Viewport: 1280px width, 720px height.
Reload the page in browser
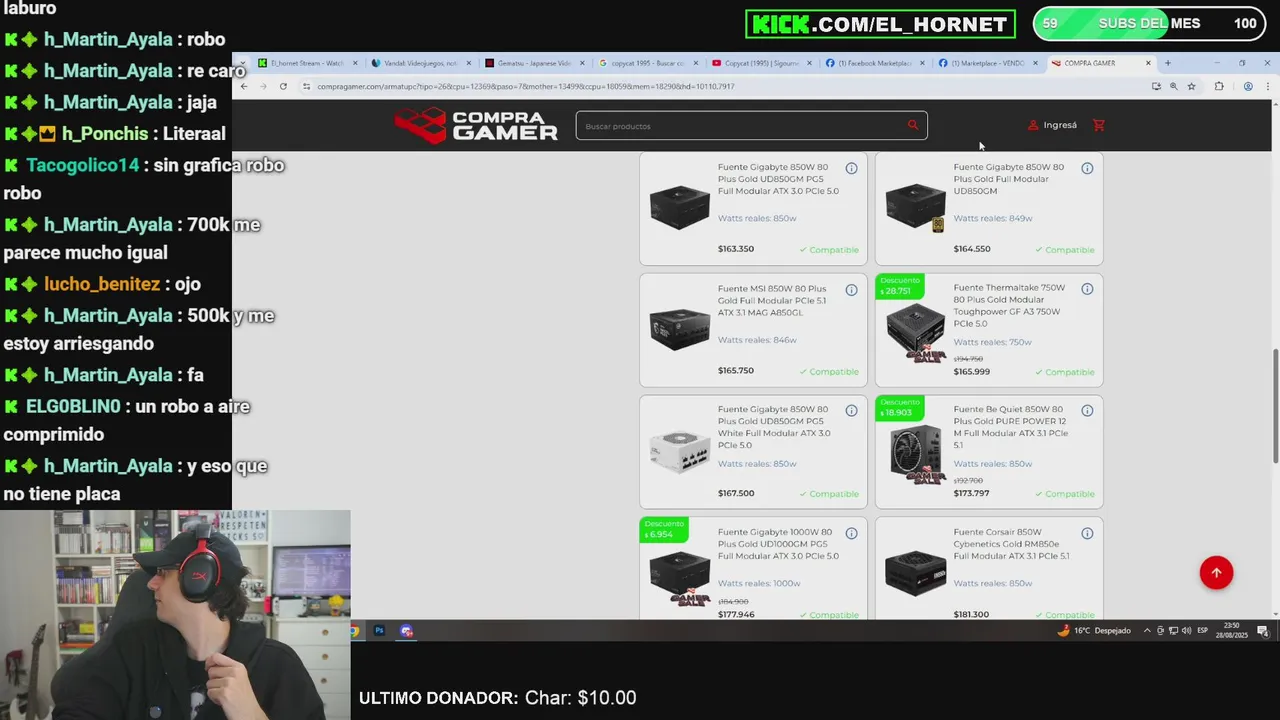[283, 86]
